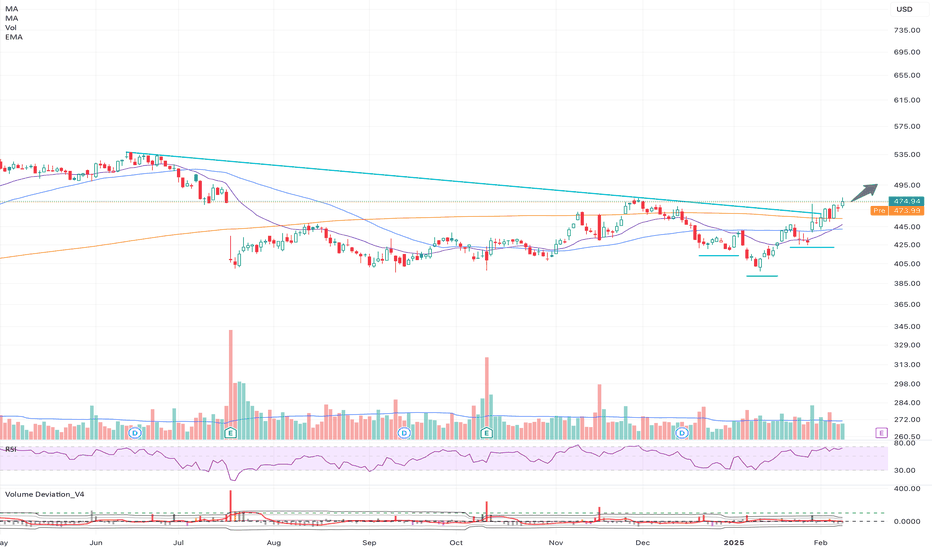
Task: Select the Vol indicator legend entry
Action: (x=11, y=28)
